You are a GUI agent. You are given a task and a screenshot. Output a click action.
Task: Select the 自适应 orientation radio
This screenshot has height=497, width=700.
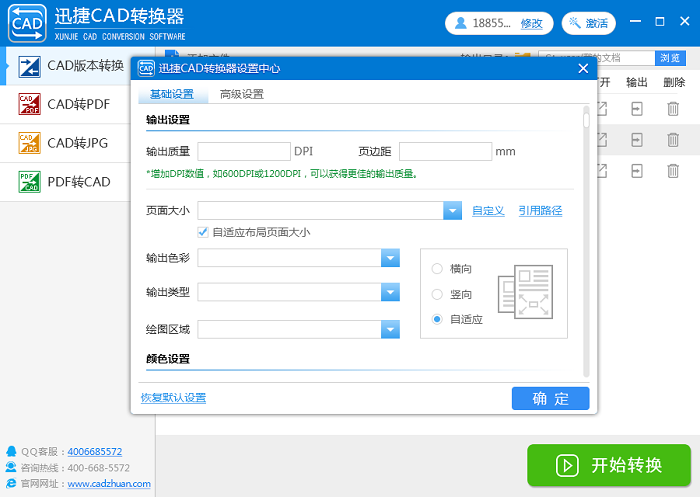[437, 319]
